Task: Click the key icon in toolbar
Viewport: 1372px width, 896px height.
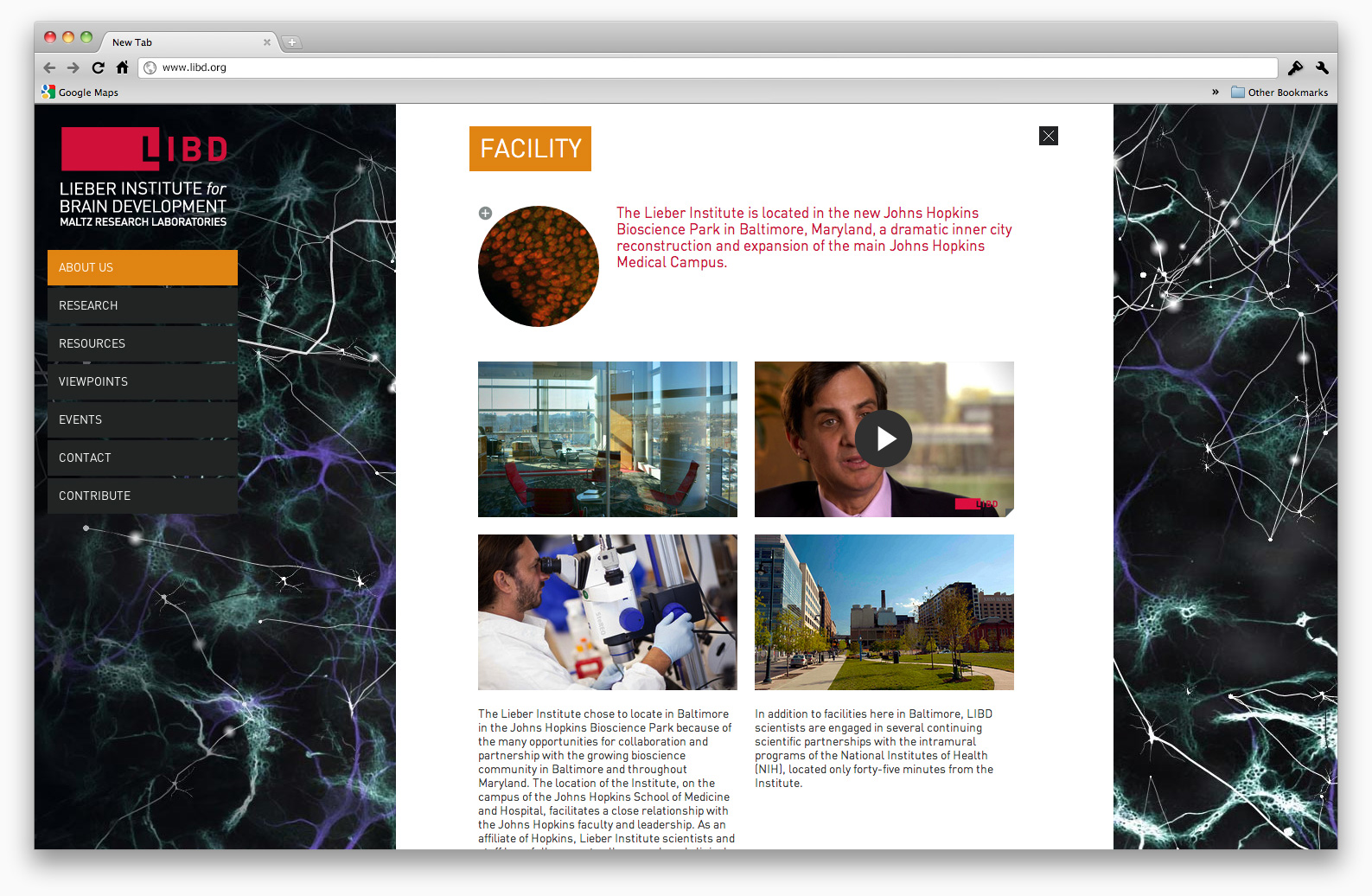Action: pyautogui.click(x=1295, y=67)
